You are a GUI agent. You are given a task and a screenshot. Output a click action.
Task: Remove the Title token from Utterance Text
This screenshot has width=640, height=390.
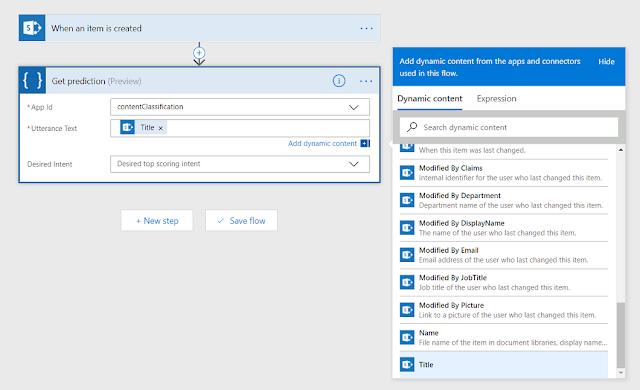point(161,128)
